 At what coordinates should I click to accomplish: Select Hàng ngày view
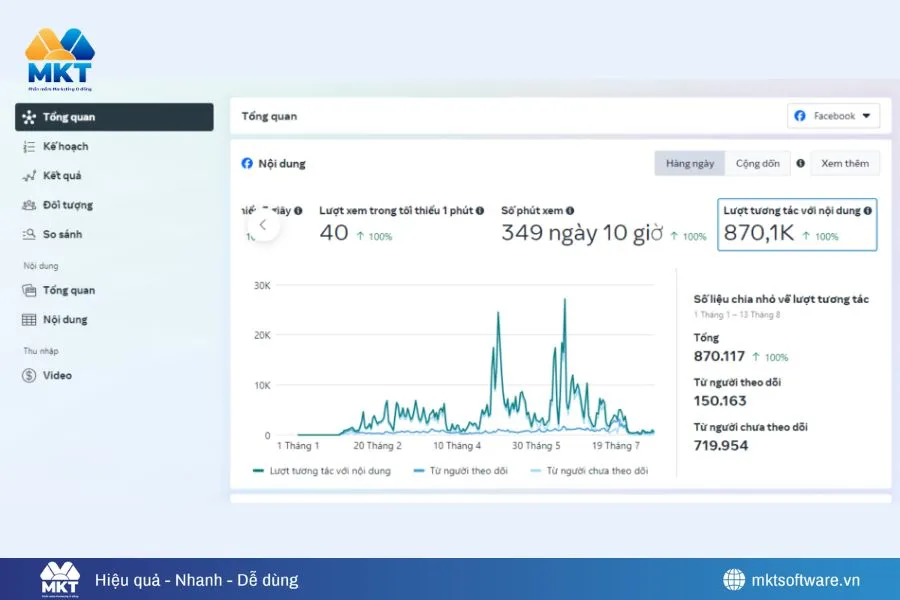[689, 163]
